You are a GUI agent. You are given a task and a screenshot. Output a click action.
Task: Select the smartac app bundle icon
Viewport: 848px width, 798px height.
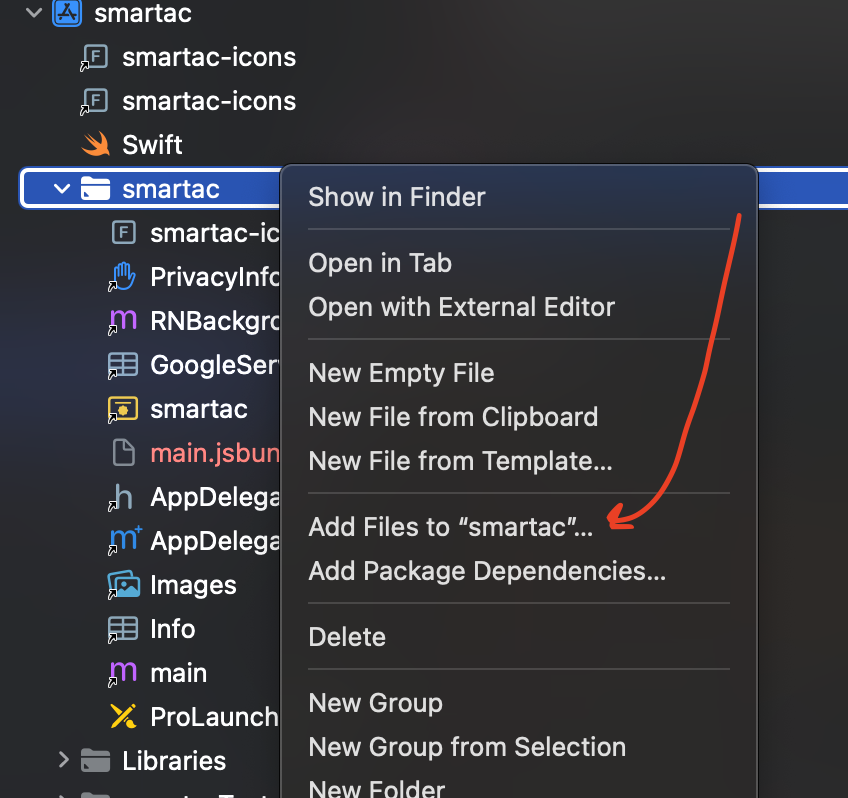click(x=123, y=409)
